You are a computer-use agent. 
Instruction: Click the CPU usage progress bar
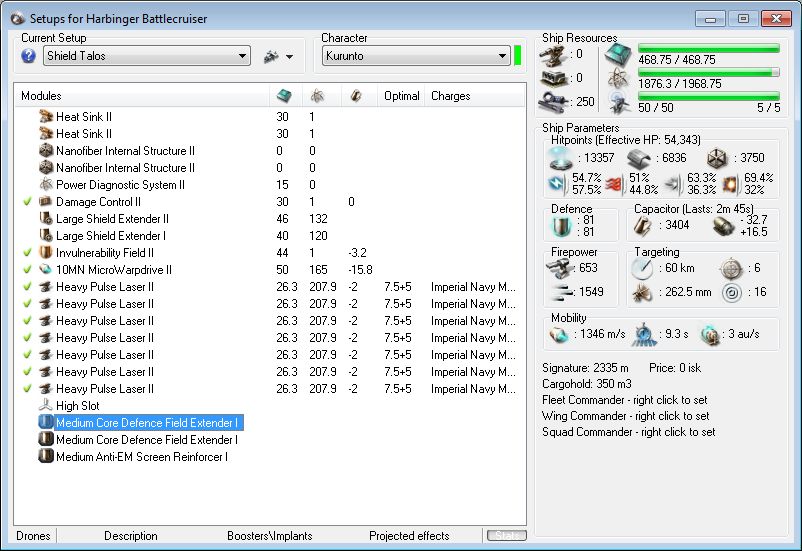(709, 49)
